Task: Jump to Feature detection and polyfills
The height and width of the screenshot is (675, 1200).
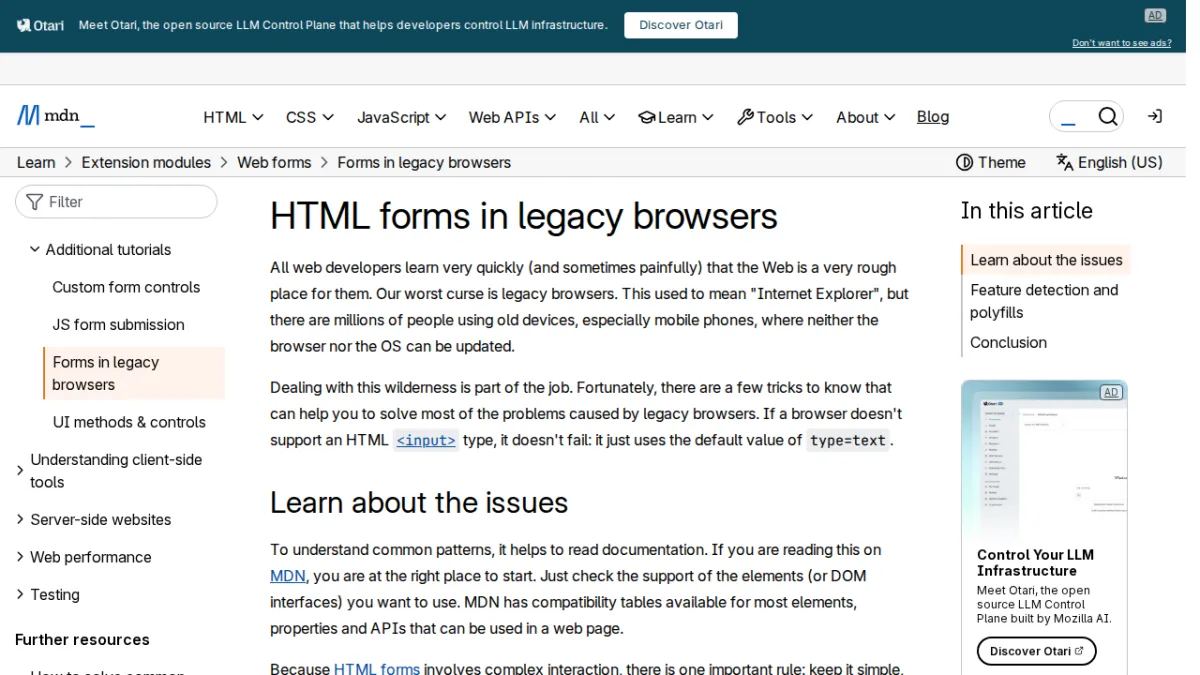Action: (x=1044, y=301)
